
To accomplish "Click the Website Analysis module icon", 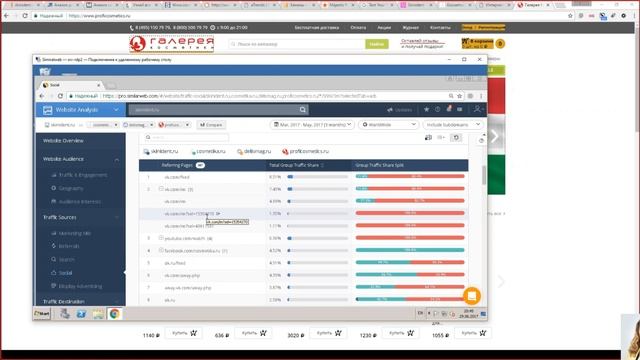I will pyautogui.click(x=47, y=110).
